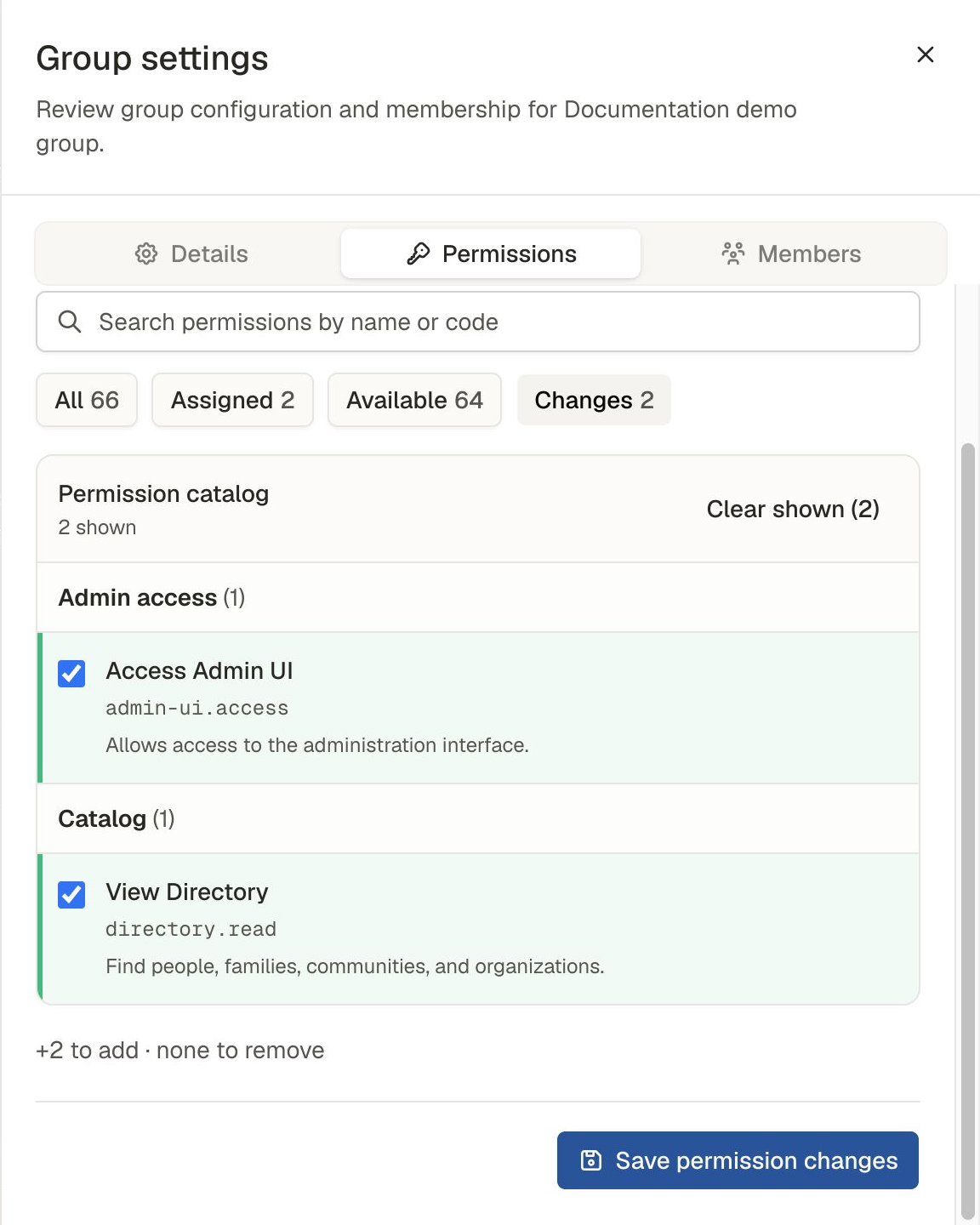The height and width of the screenshot is (1225, 980).
Task: Select the Changes 2 filter
Action: pyautogui.click(x=594, y=400)
